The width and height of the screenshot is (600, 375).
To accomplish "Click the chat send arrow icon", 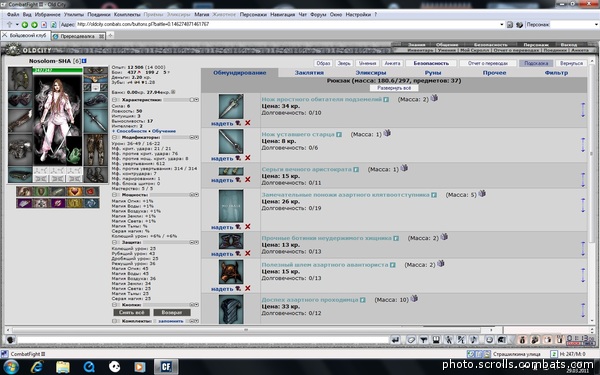I will pyautogui.click(x=395, y=339).
